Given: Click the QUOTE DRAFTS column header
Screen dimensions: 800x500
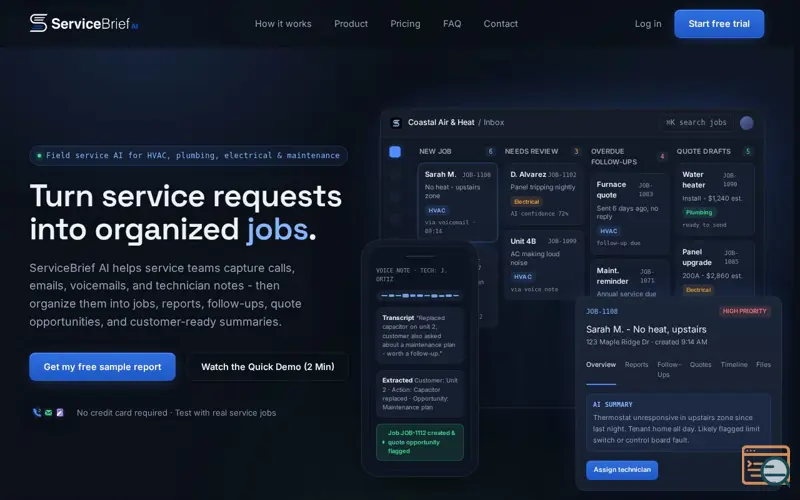Looking at the screenshot, I should [704, 152].
